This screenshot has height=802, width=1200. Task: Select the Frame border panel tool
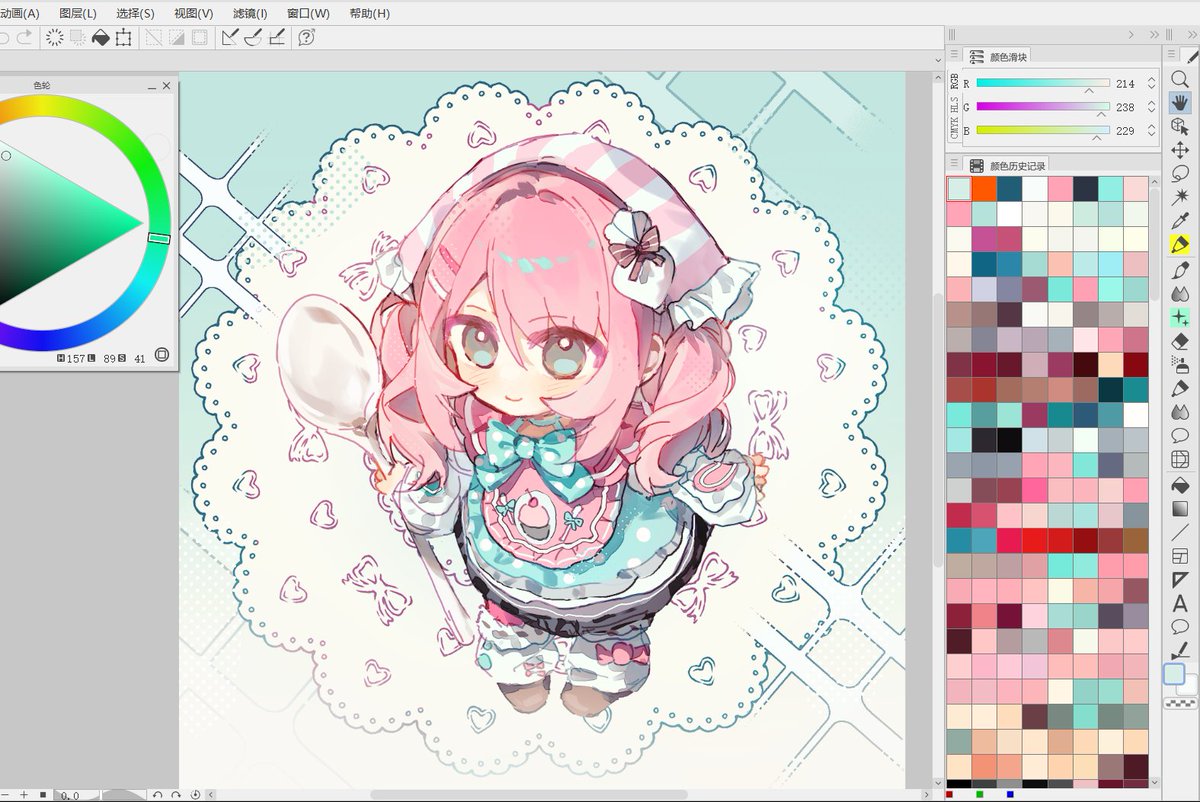[x=1180, y=556]
